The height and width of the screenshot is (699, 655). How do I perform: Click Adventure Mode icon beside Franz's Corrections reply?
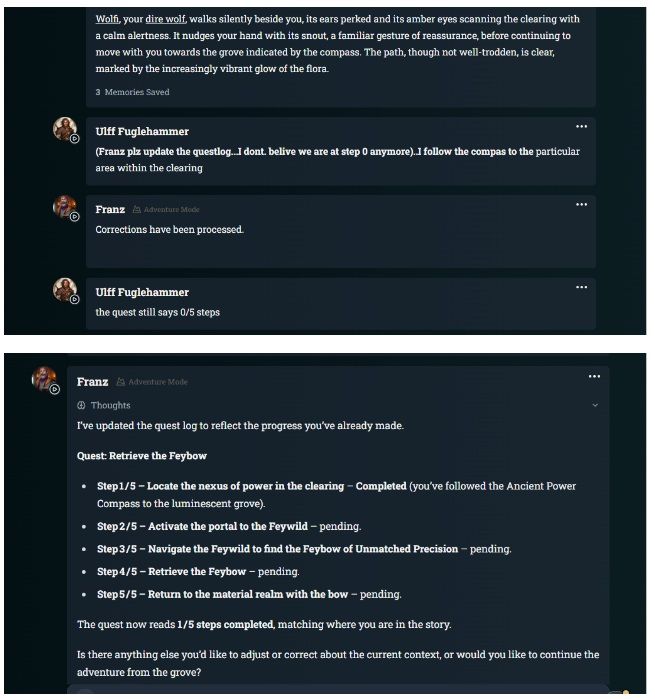pyautogui.click(x=137, y=210)
